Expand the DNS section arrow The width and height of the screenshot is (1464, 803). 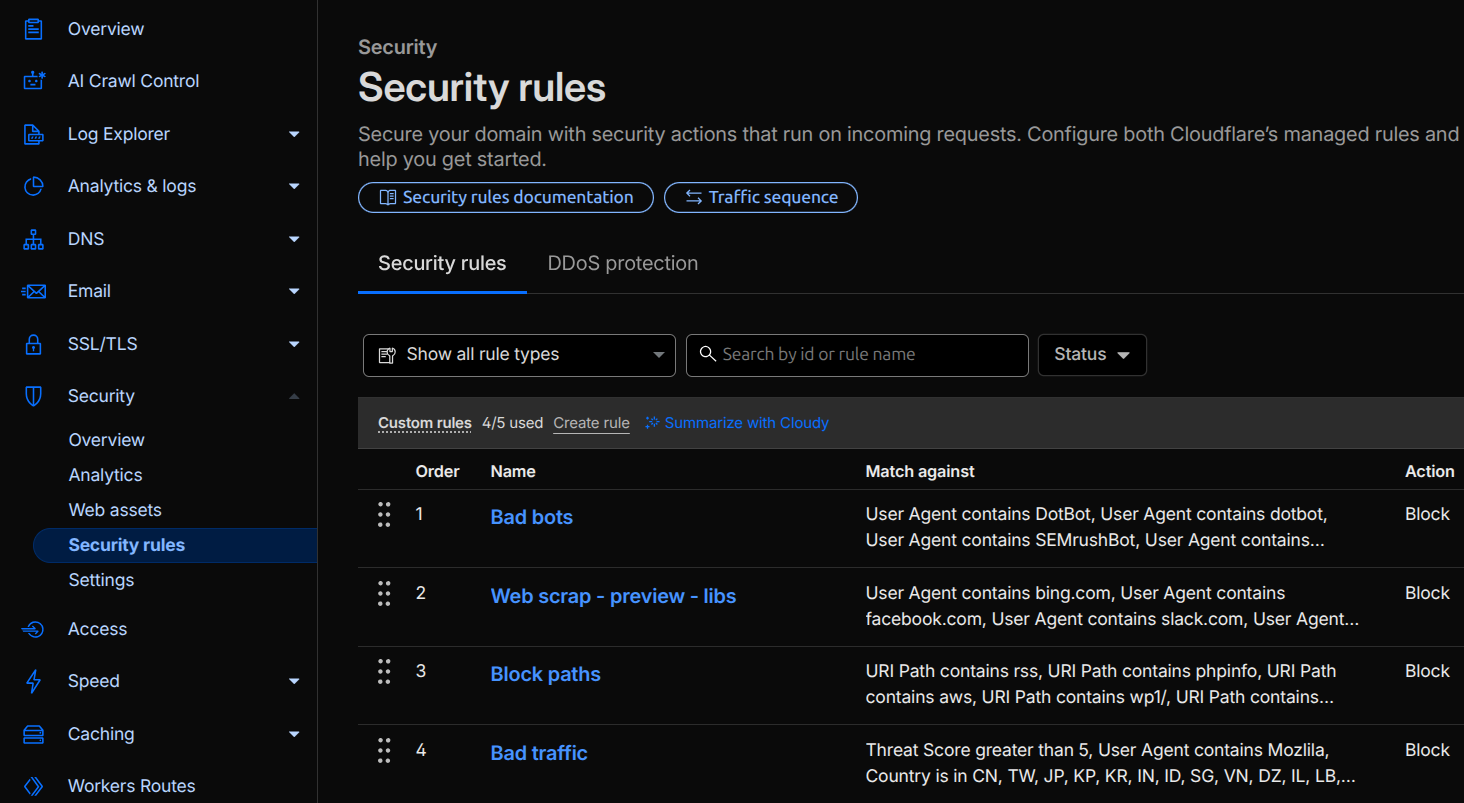(294, 239)
